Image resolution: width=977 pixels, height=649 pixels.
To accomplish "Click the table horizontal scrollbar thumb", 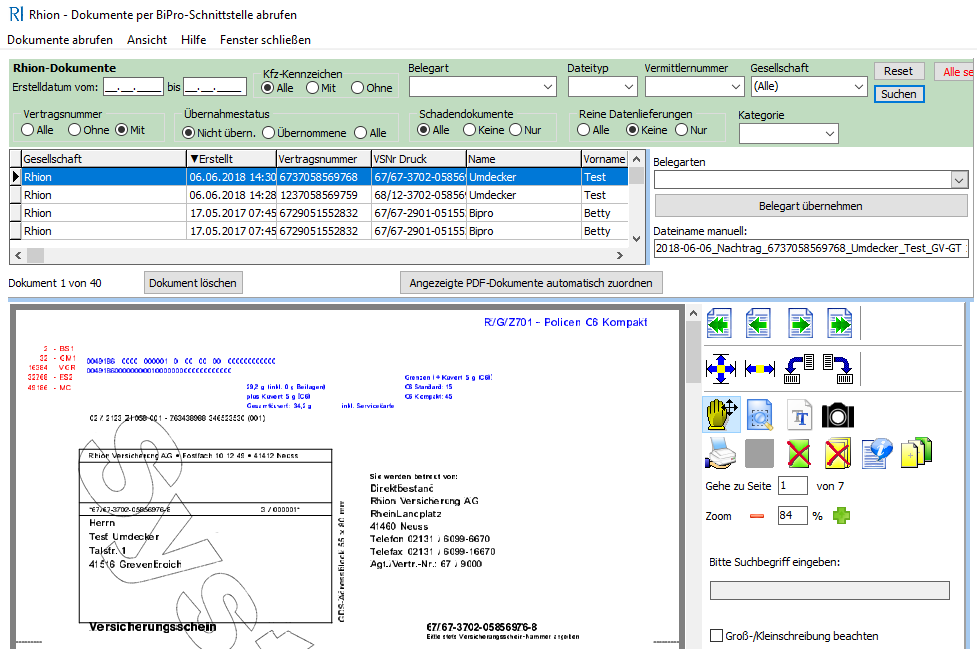I will point(36,255).
